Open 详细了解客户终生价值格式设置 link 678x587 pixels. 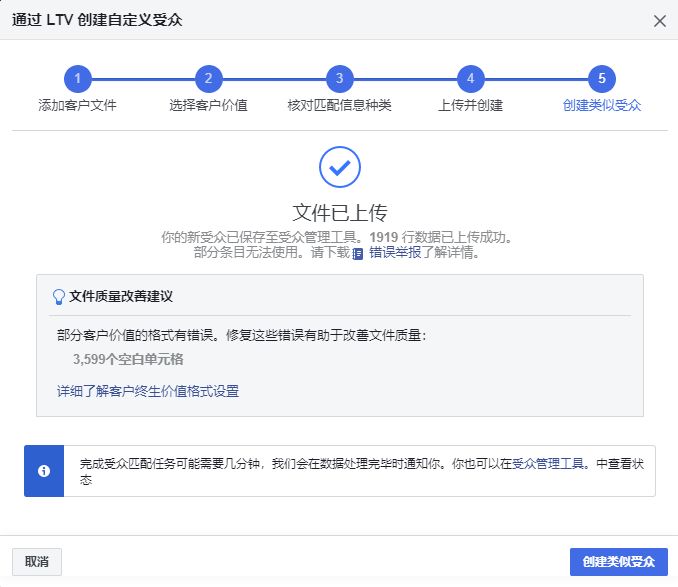click(148, 391)
